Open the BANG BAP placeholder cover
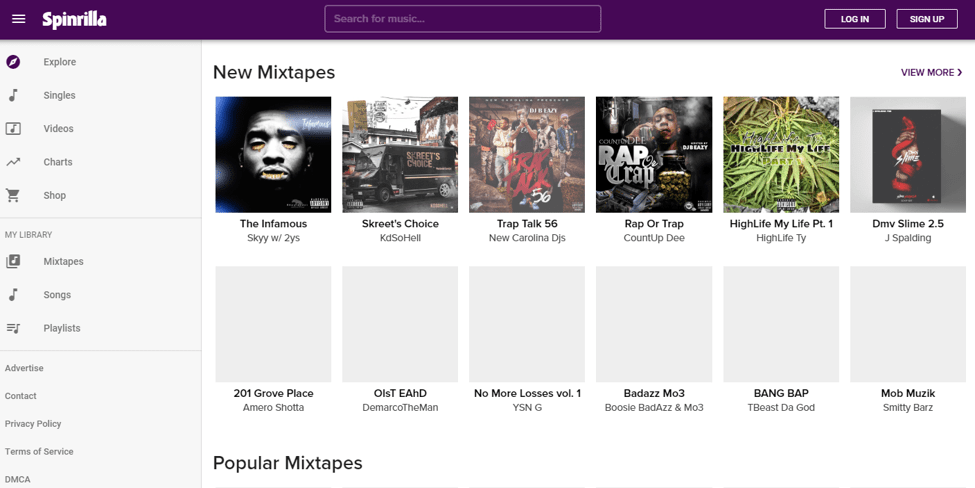The width and height of the screenshot is (975, 488). tap(781, 324)
